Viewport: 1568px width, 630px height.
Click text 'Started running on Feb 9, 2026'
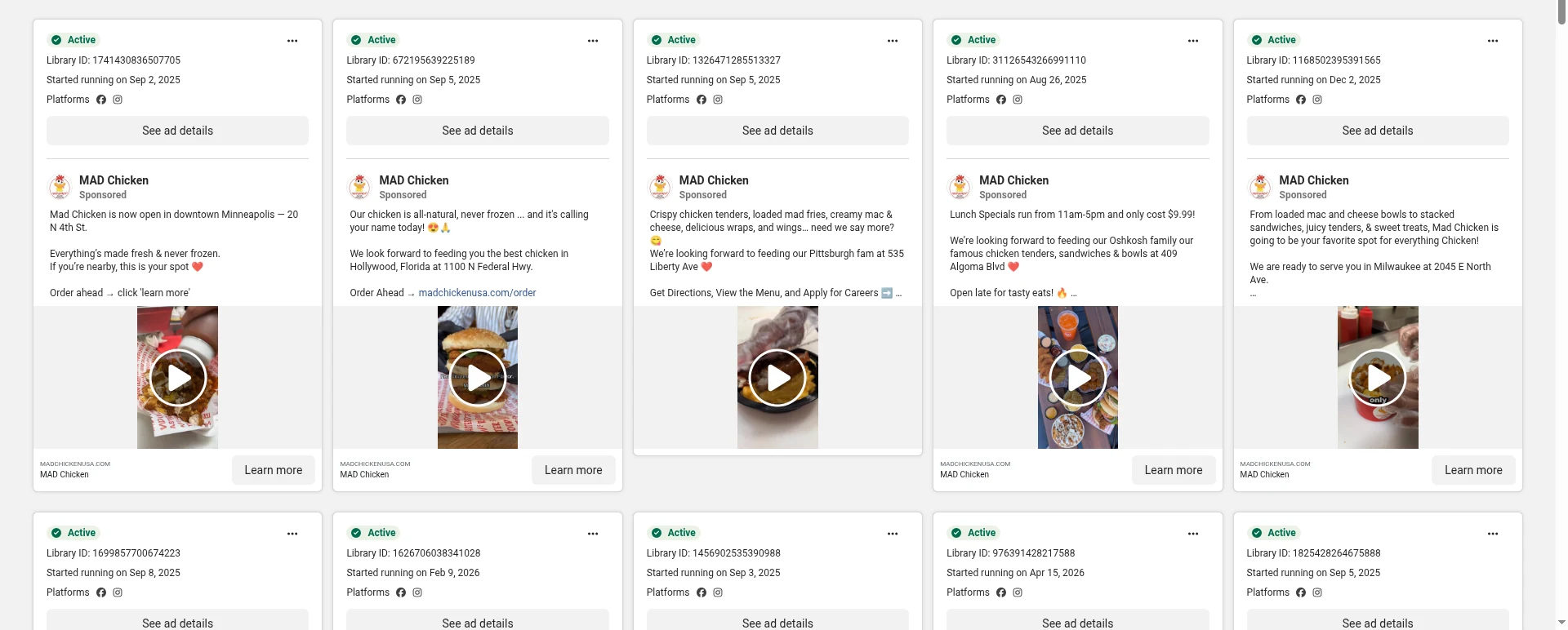[x=412, y=573]
